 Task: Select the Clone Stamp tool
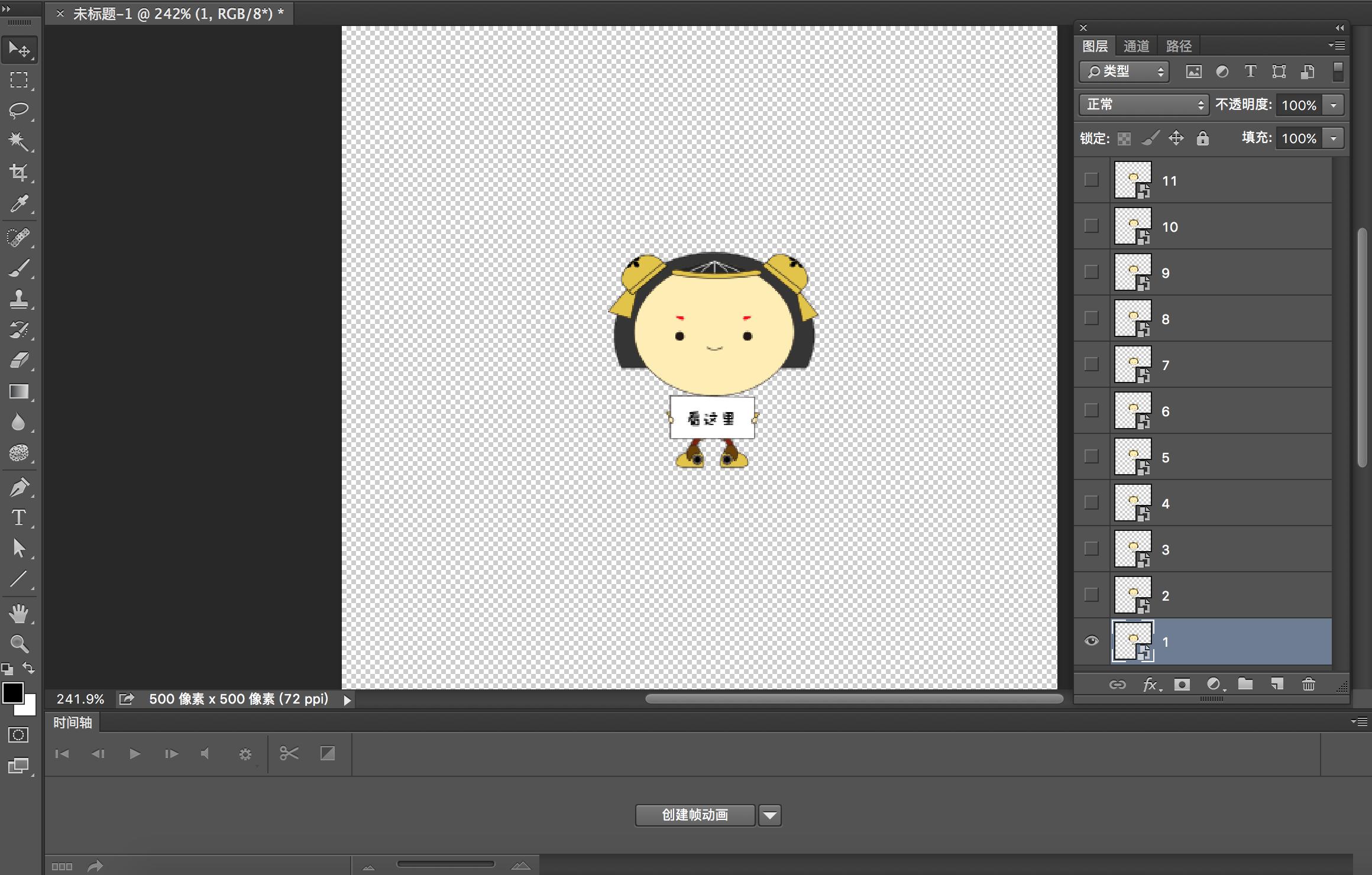pyautogui.click(x=19, y=299)
